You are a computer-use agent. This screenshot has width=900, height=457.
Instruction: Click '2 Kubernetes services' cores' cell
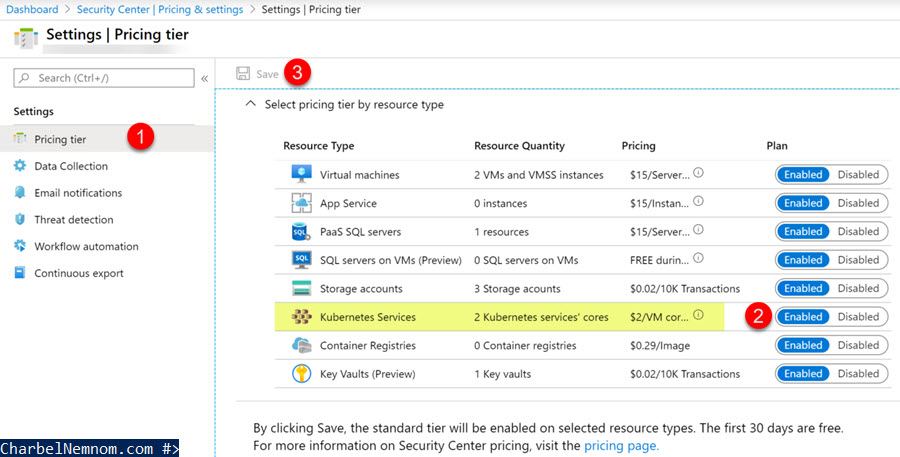point(541,317)
